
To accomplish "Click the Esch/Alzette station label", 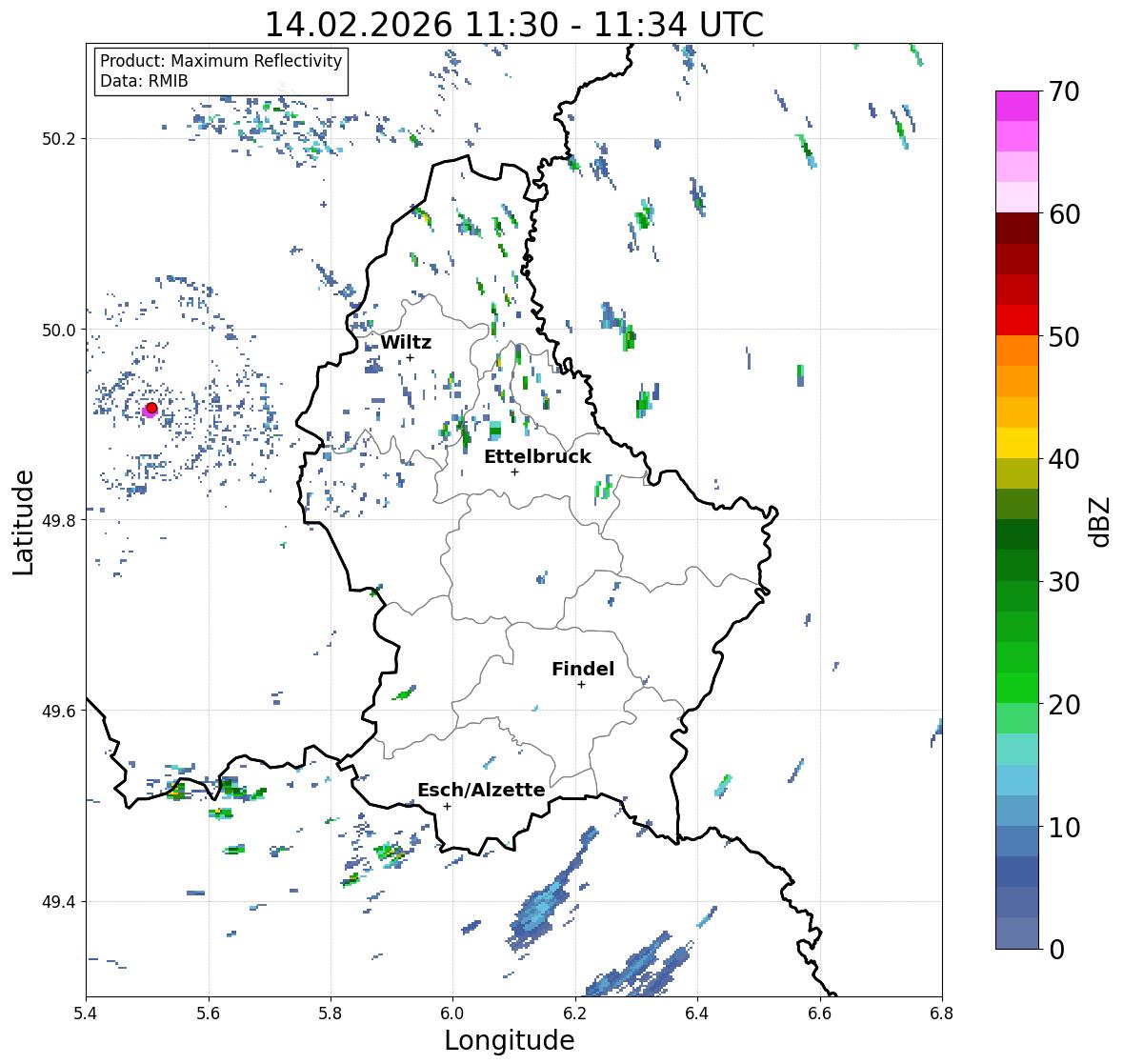I will pyautogui.click(x=481, y=790).
